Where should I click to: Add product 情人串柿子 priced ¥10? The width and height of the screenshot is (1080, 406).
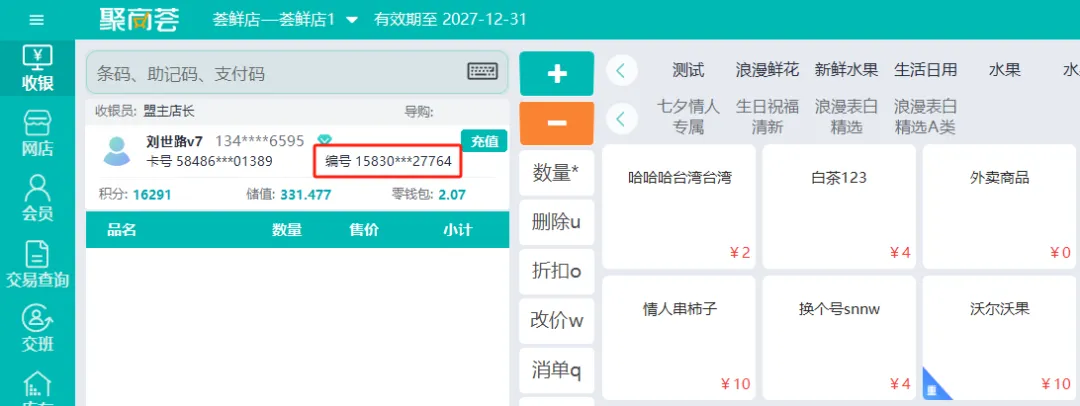pyautogui.click(x=679, y=338)
